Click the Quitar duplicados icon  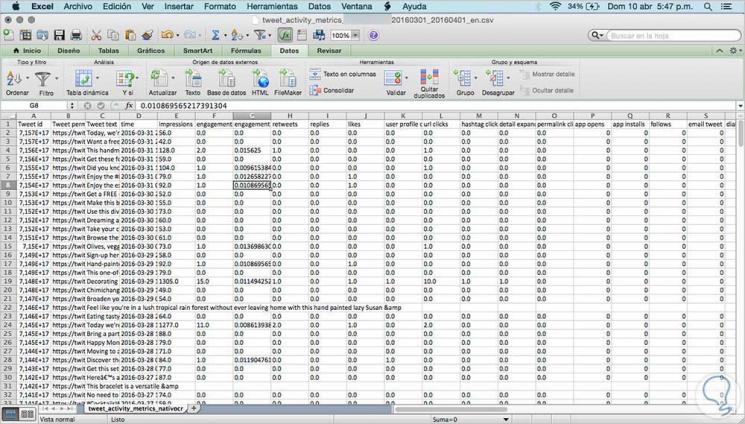click(429, 77)
